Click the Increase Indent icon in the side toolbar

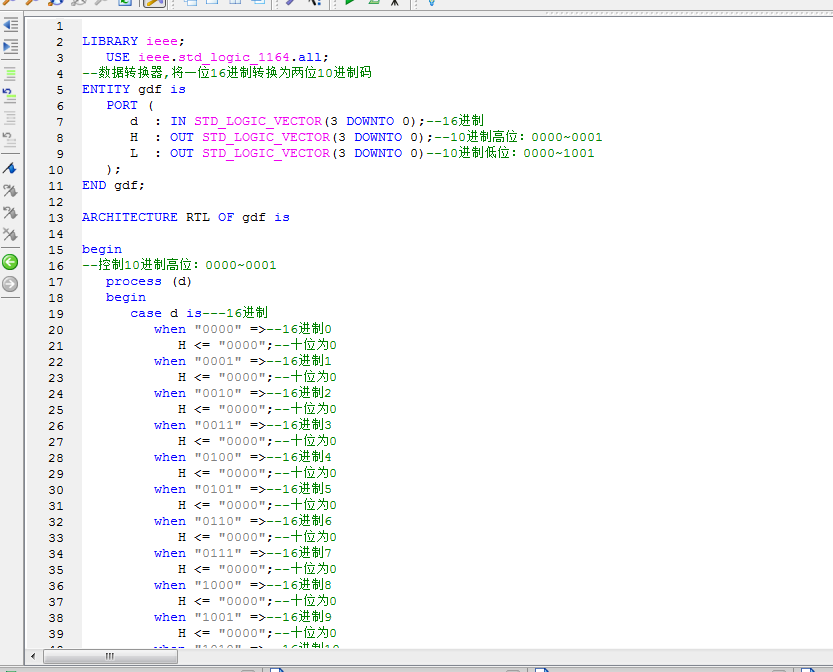pos(10,47)
